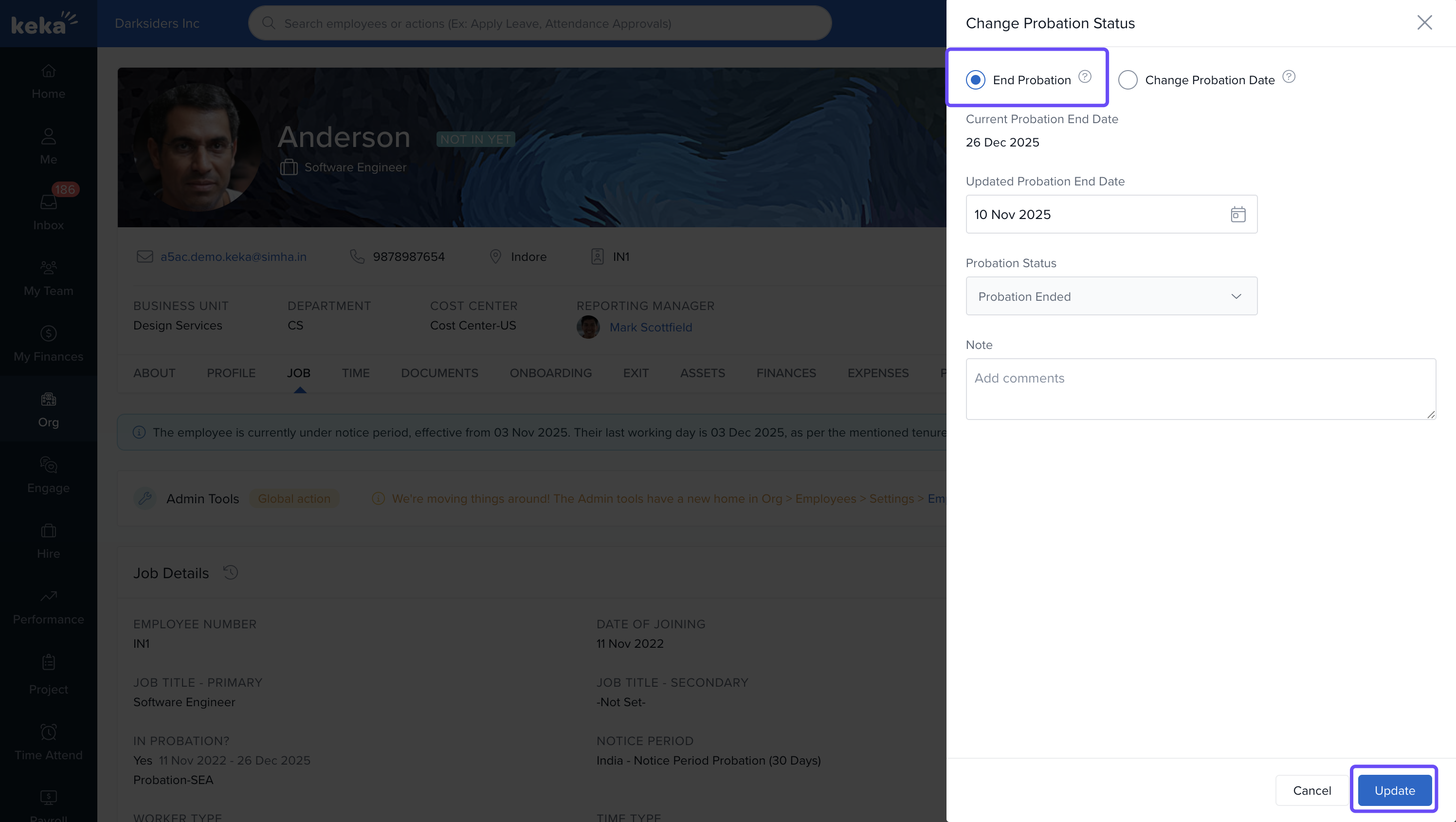Image resolution: width=1456 pixels, height=822 pixels.
Task: Click the Update button
Action: 1394,790
